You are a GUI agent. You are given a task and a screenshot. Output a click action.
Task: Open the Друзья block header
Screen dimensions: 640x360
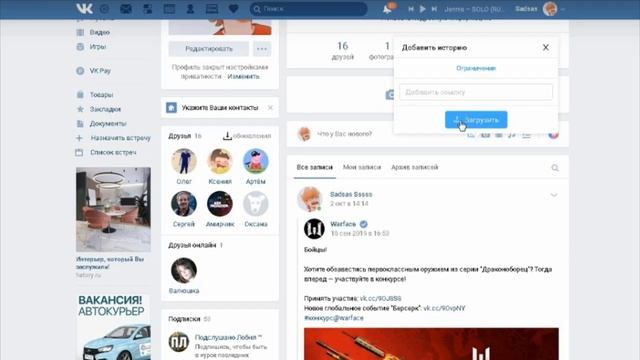click(184, 136)
